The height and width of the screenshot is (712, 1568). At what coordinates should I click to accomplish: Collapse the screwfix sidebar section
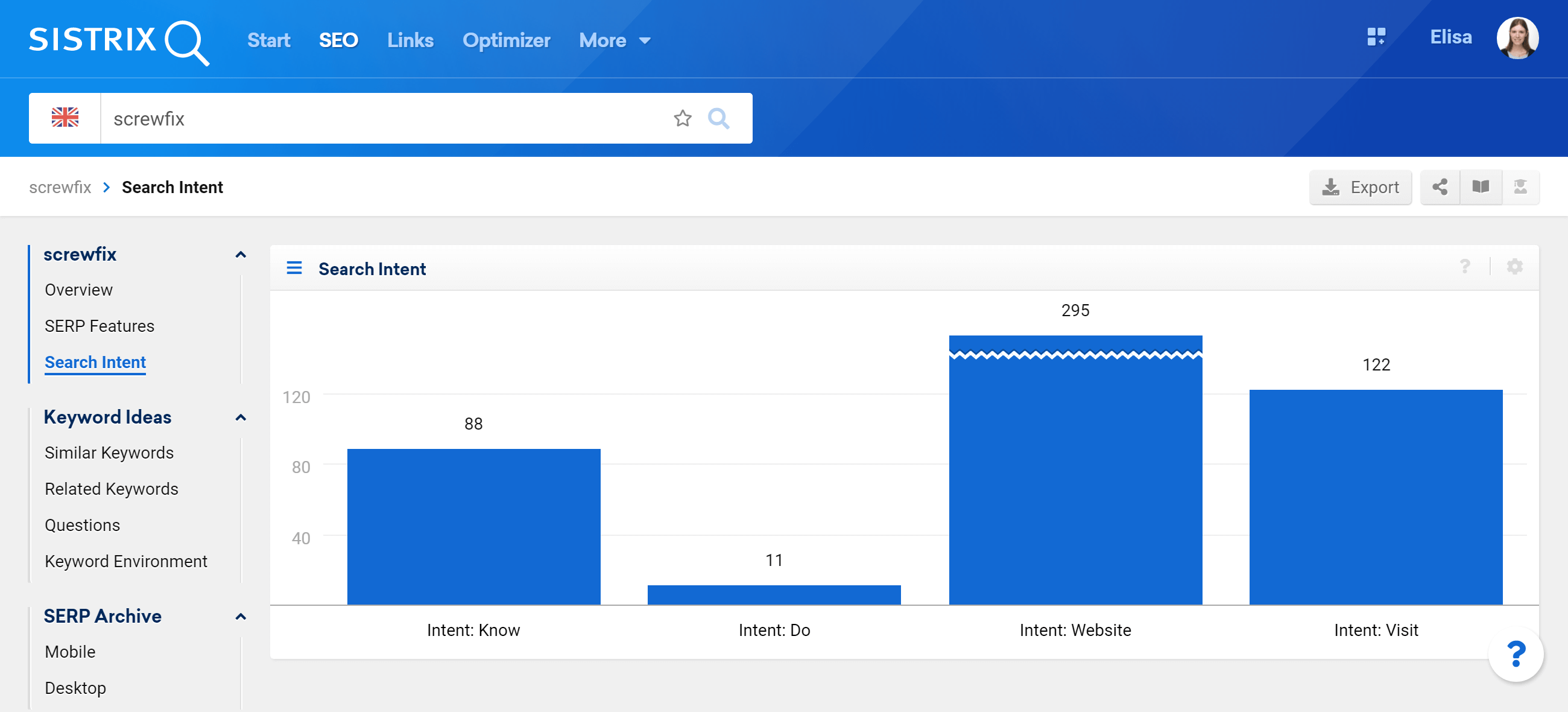[241, 255]
